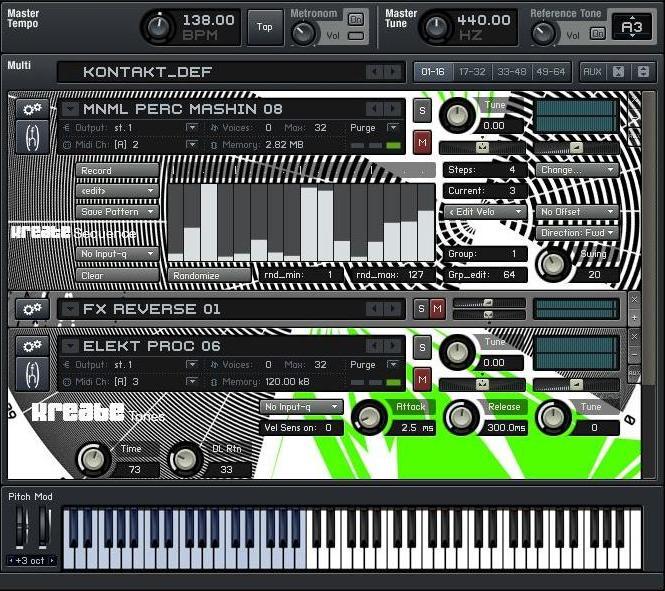Mute MNML PERC MASHIN 08
Screen dimensions: 665x591
click(422, 142)
